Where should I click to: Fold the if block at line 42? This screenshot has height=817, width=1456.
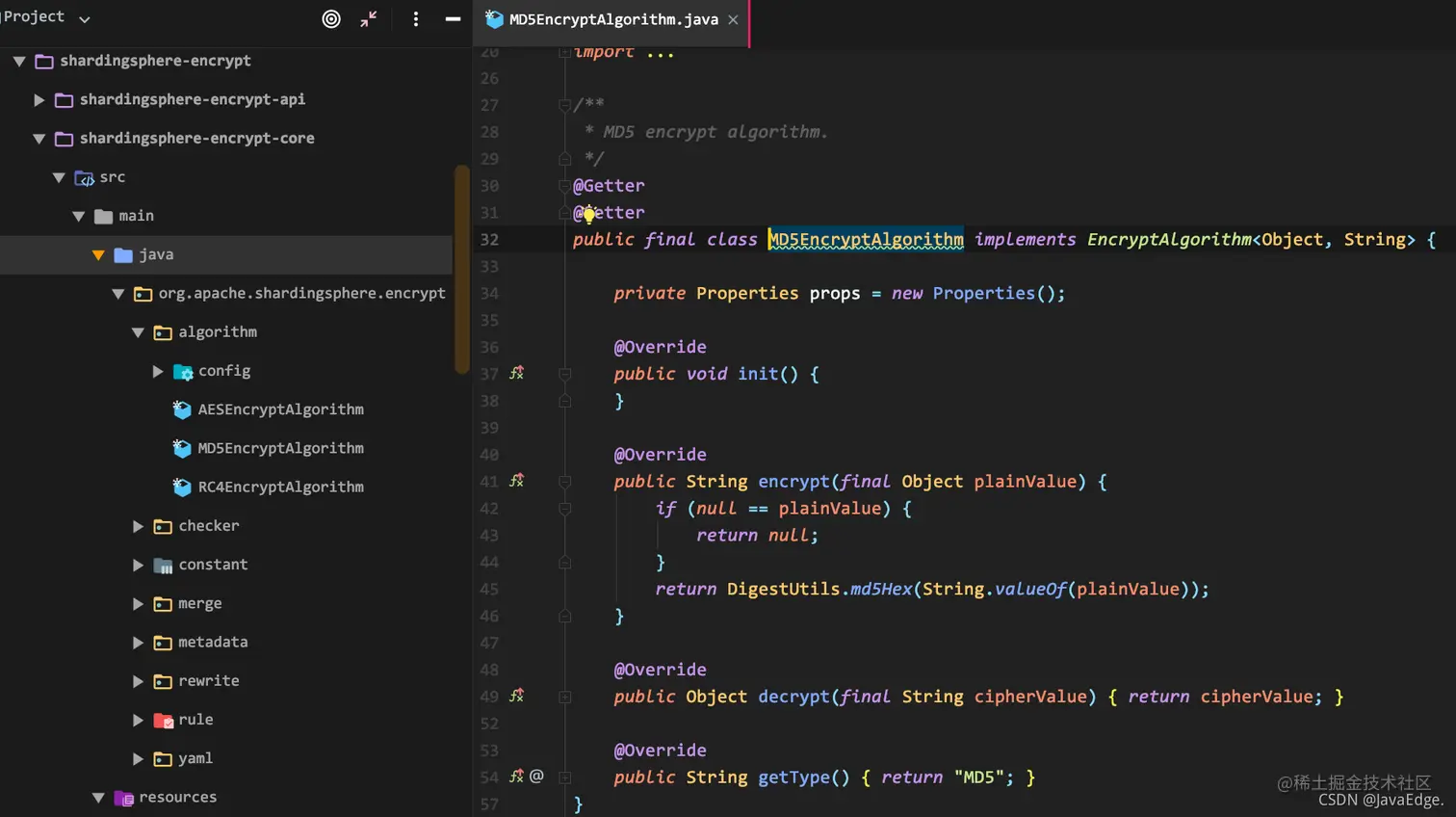(x=565, y=509)
